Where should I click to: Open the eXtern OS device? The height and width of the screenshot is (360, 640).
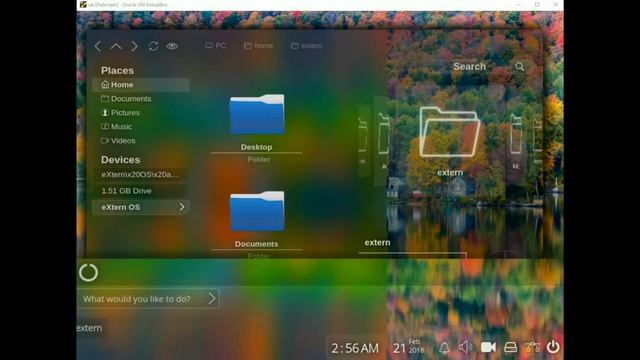click(141, 207)
